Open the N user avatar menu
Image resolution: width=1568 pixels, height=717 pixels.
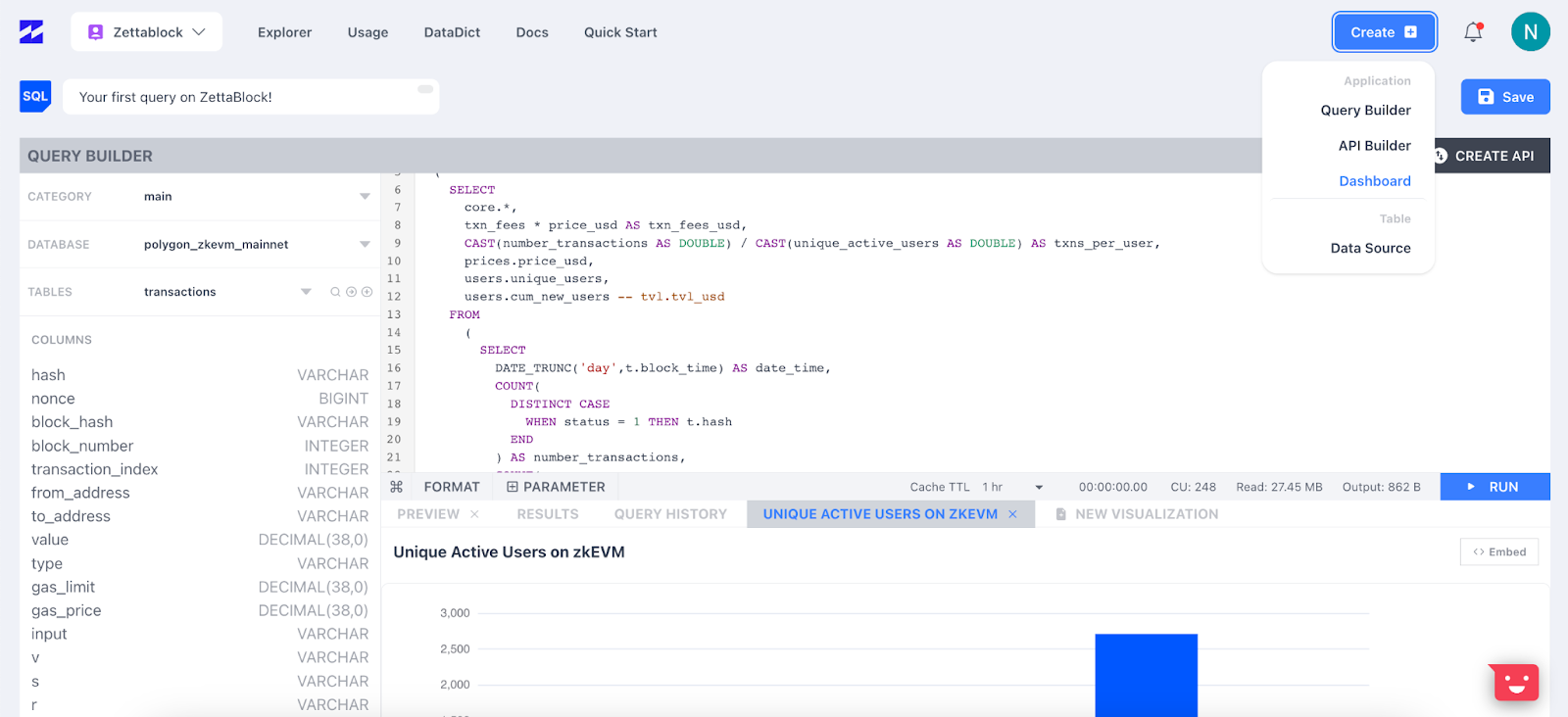pos(1530,32)
